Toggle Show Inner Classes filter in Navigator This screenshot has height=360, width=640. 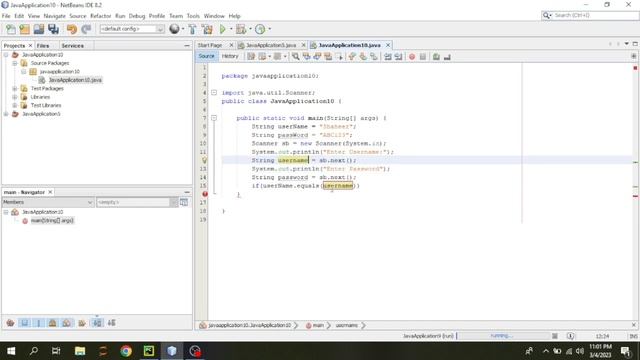pyautogui.click(x=67, y=323)
